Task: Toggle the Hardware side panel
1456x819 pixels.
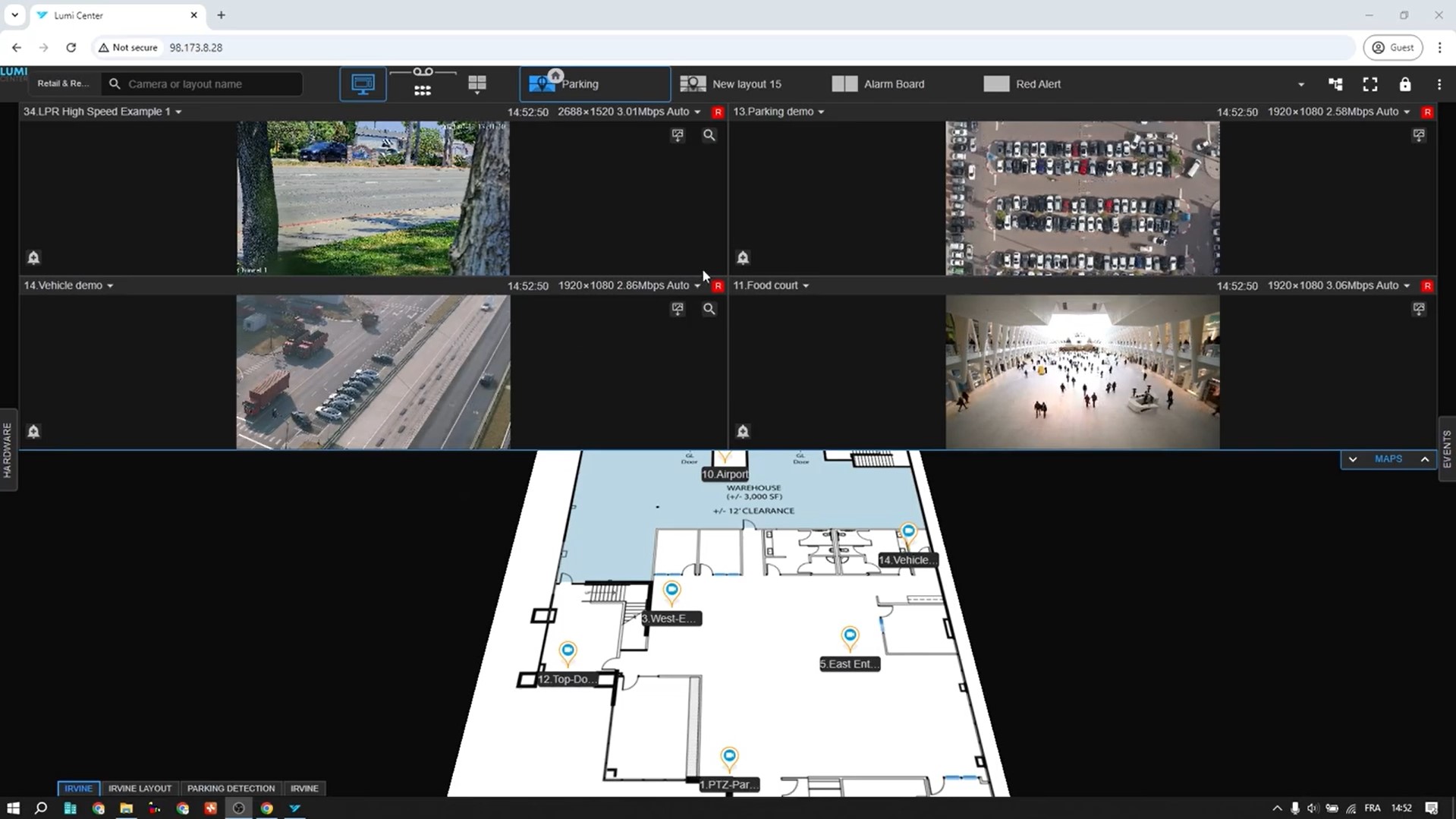Action: tap(8, 450)
